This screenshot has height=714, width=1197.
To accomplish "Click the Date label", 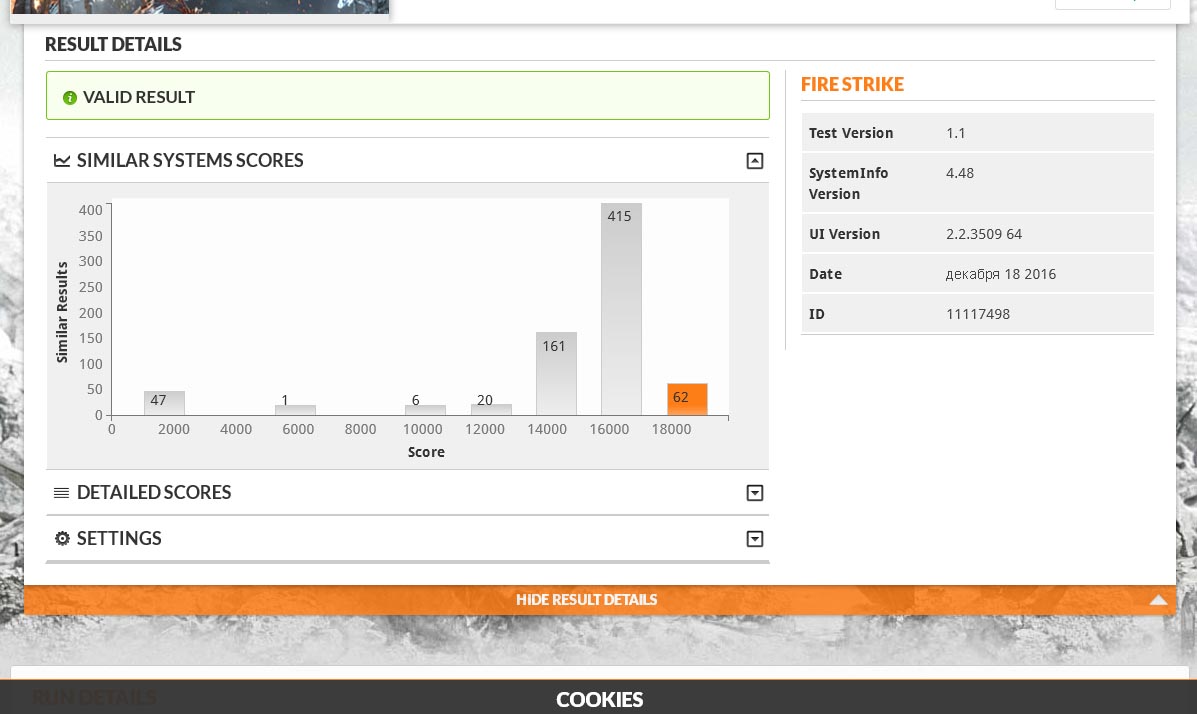I will (x=825, y=274).
